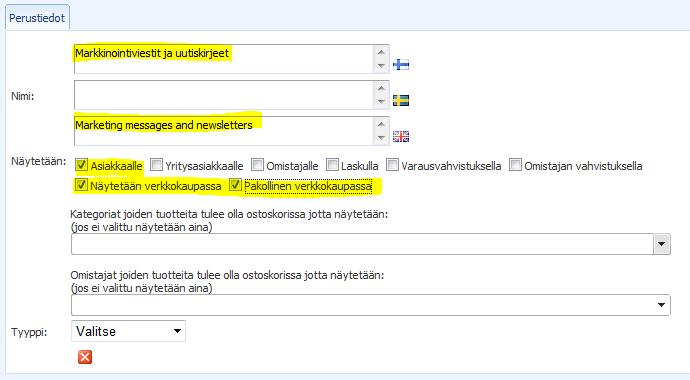
Task: Enable the Varausvahvistuksella checkbox
Action: click(392, 165)
